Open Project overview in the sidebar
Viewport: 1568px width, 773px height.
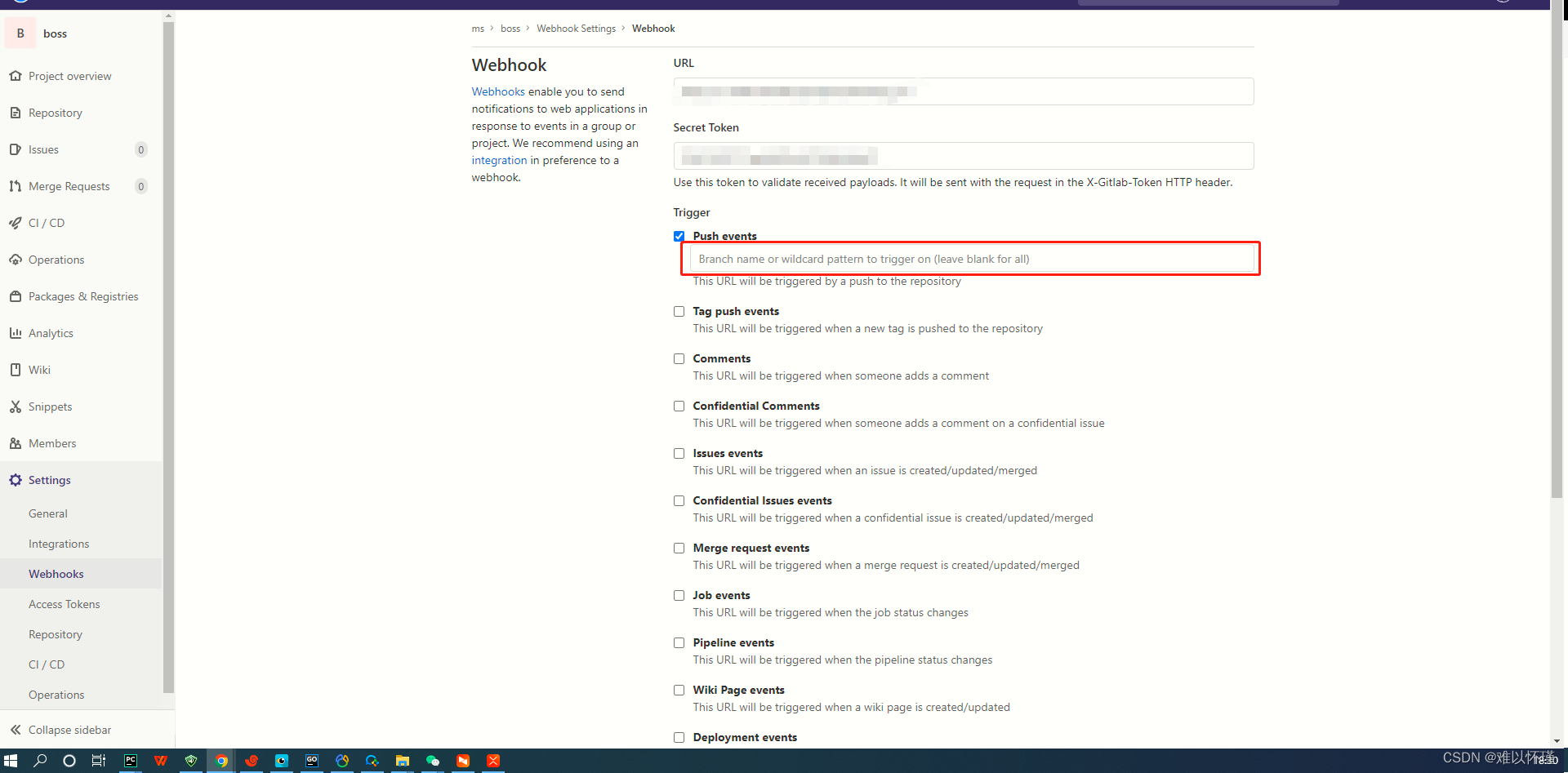point(69,75)
